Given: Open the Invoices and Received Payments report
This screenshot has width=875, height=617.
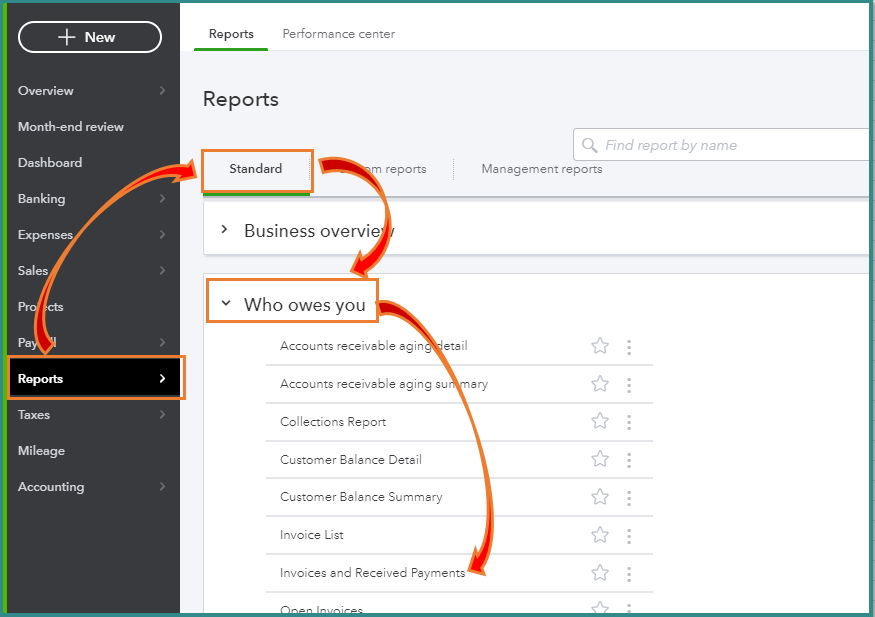Looking at the screenshot, I should (372, 573).
